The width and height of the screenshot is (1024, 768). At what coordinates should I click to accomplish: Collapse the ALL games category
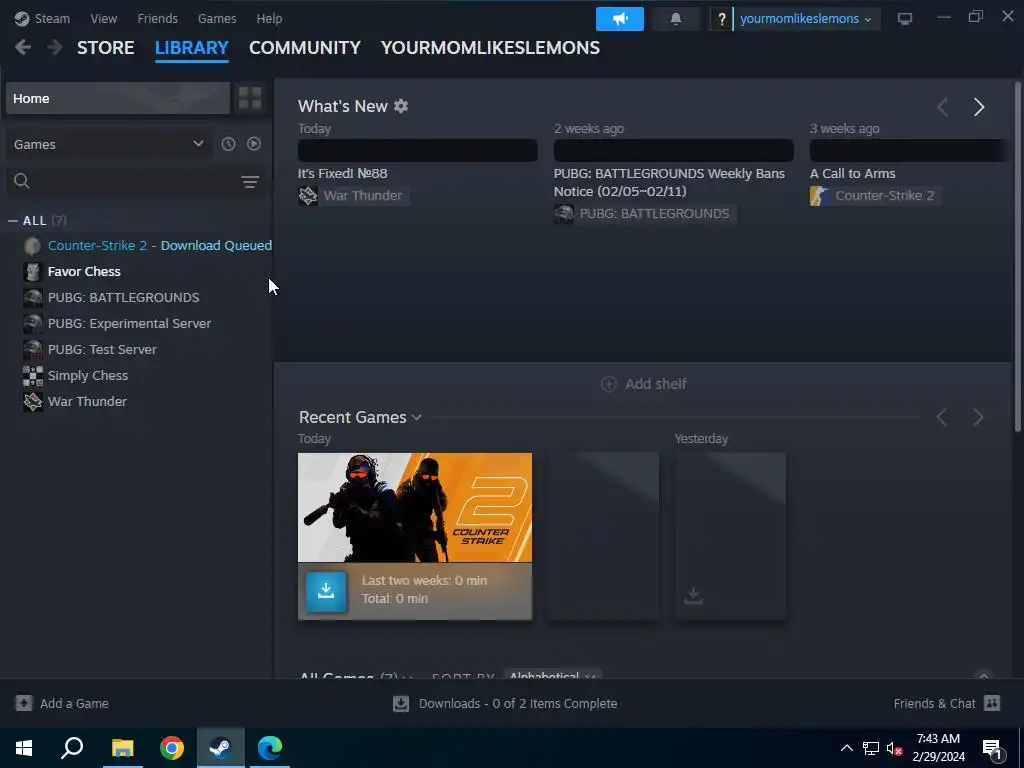coord(13,221)
